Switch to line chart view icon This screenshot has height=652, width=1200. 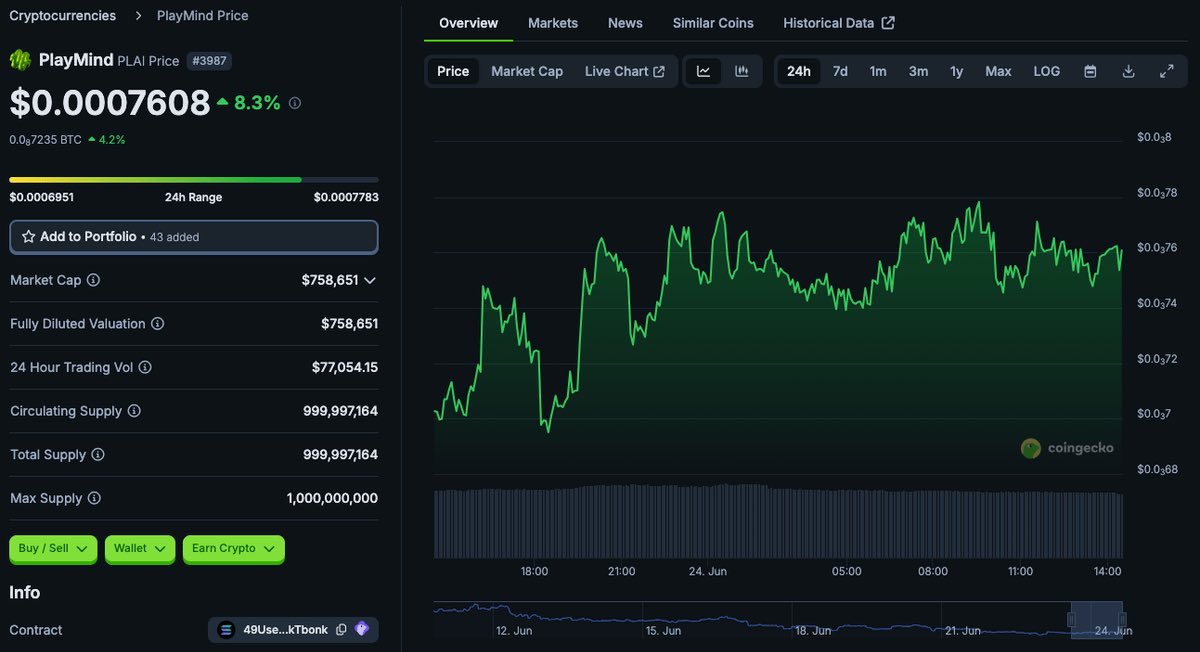(703, 71)
